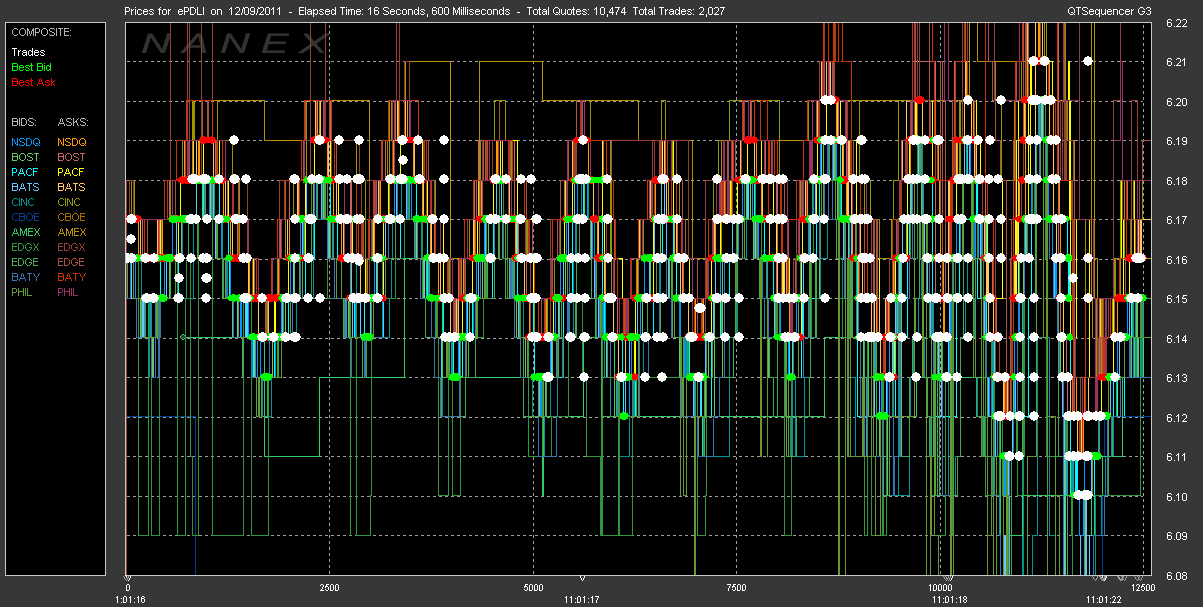This screenshot has height=607, width=1203.
Task: Click the 6.17 price axis label
Action: (x=1175, y=220)
